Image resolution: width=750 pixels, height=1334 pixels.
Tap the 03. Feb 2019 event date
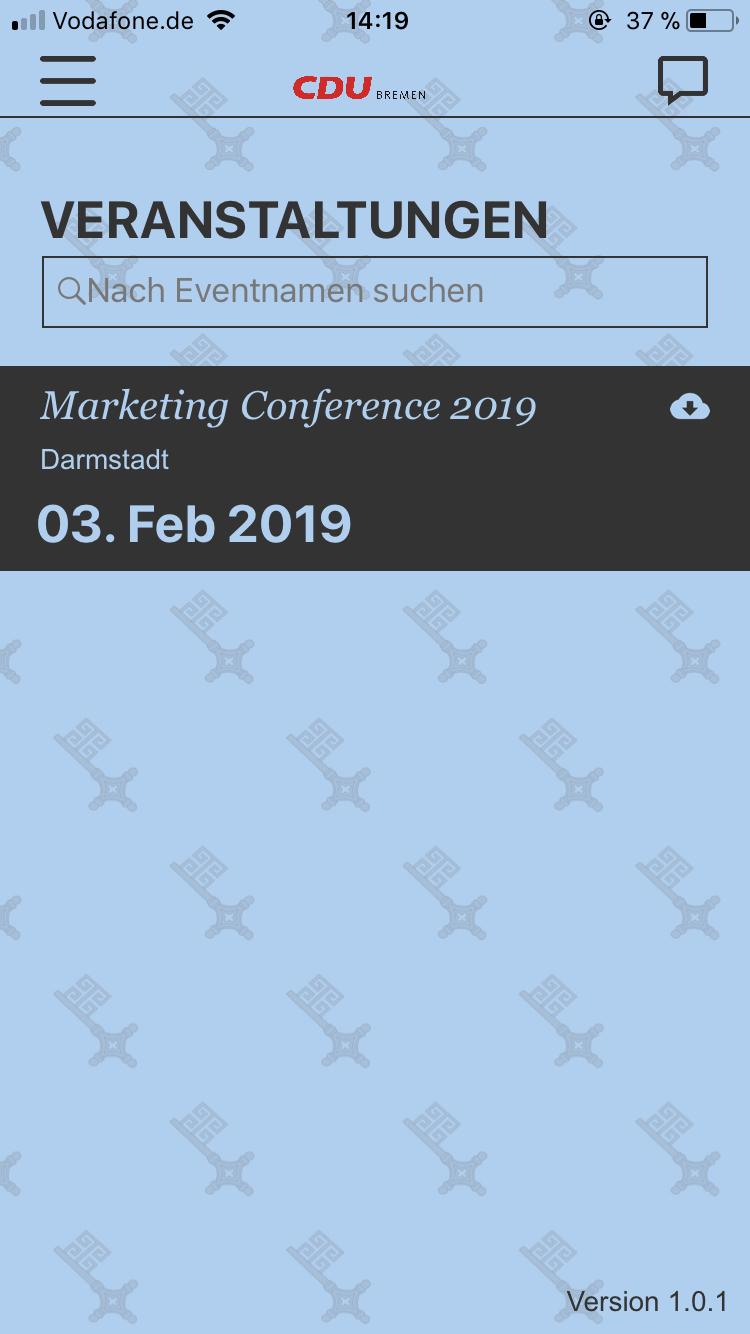pos(194,524)
